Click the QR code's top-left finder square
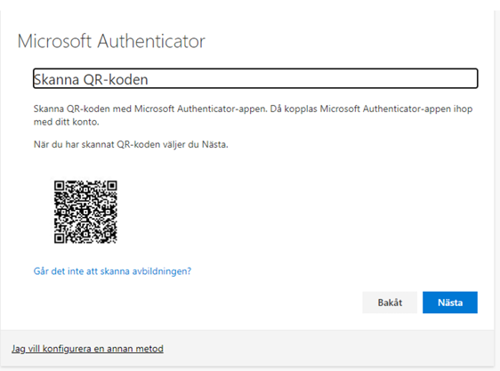 [x=59, y=185]
